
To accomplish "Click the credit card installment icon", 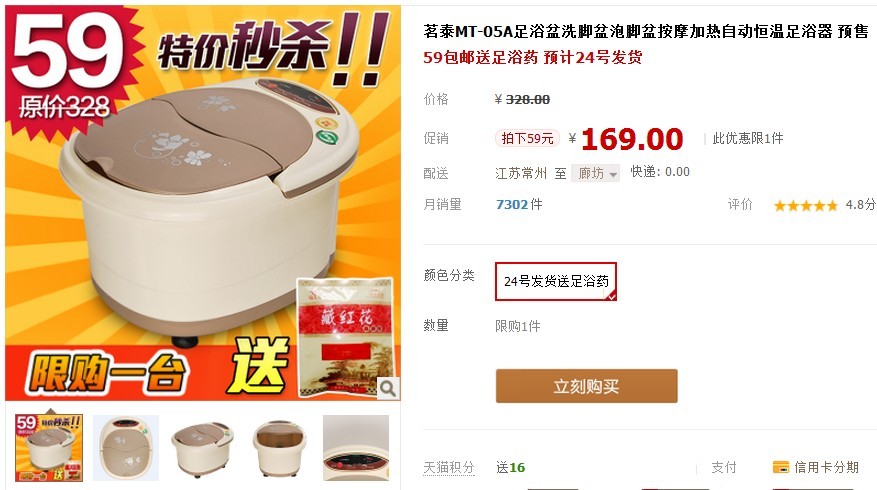I will click(x=781, y=467).
